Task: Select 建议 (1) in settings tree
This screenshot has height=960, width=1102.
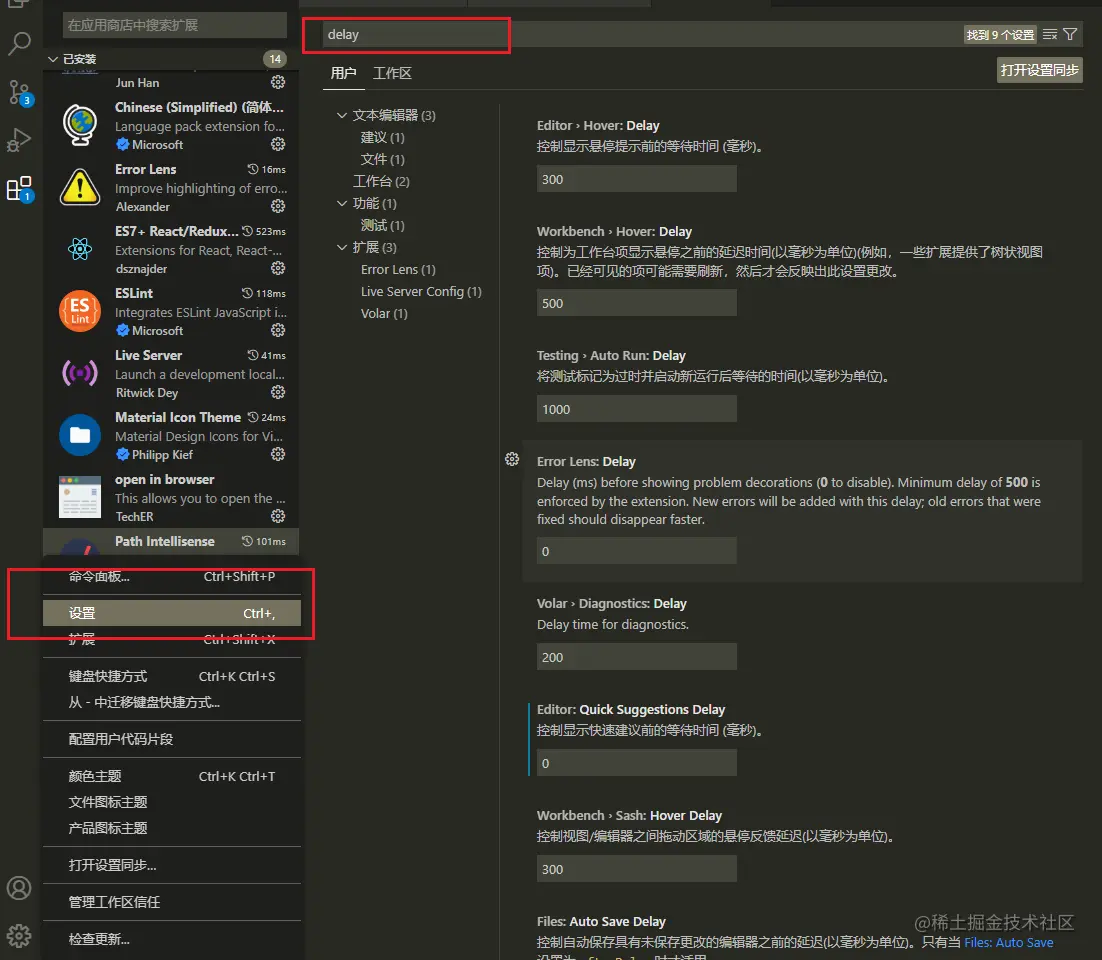Action: pyautogui.click(x=382, y=137)
